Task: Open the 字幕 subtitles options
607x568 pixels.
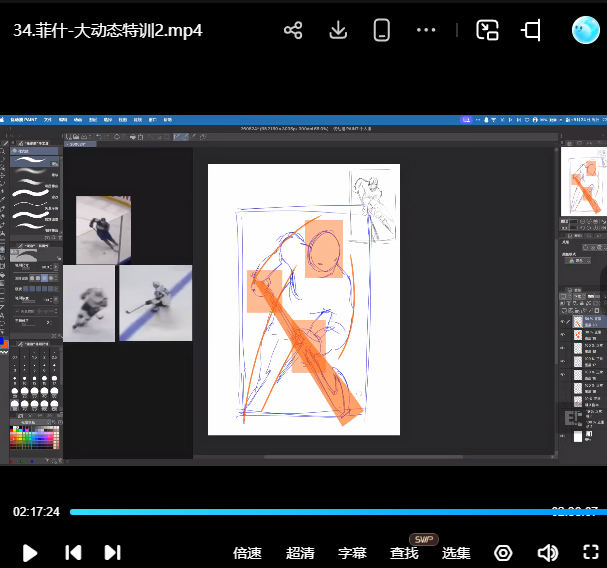Action: (352, 553)
